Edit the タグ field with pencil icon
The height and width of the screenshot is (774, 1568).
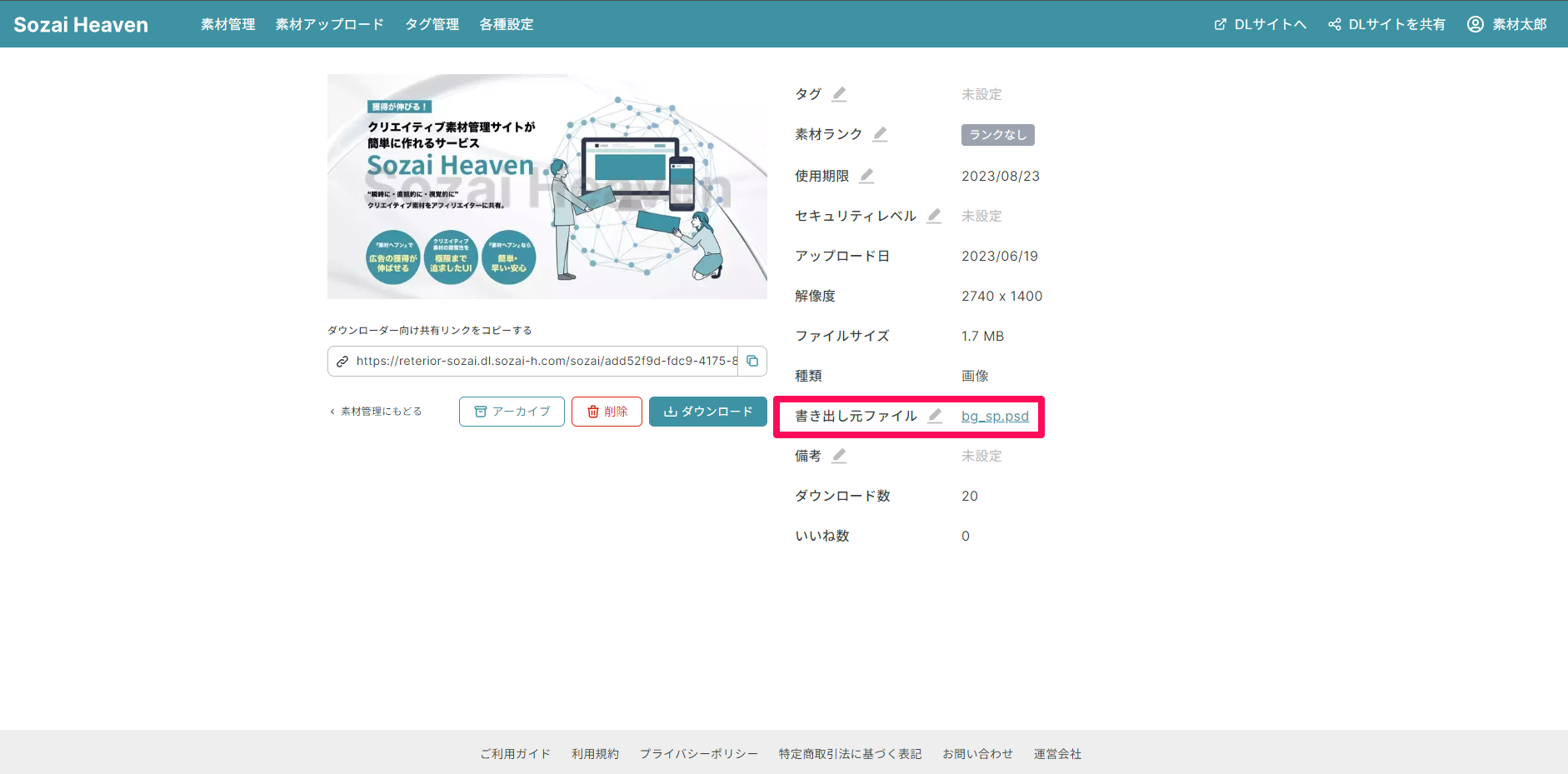839,94
